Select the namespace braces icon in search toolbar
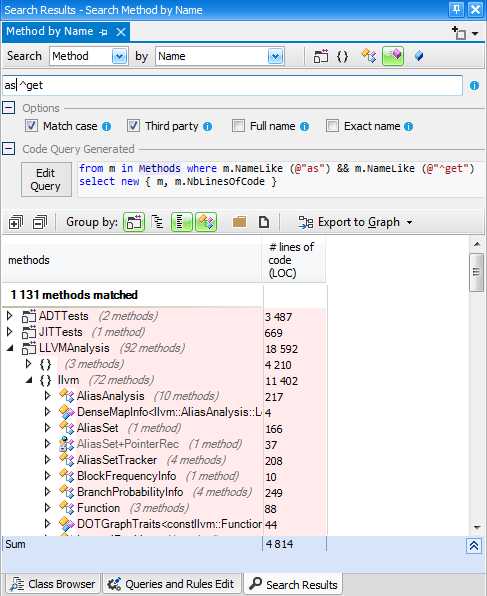 point(343,56)
